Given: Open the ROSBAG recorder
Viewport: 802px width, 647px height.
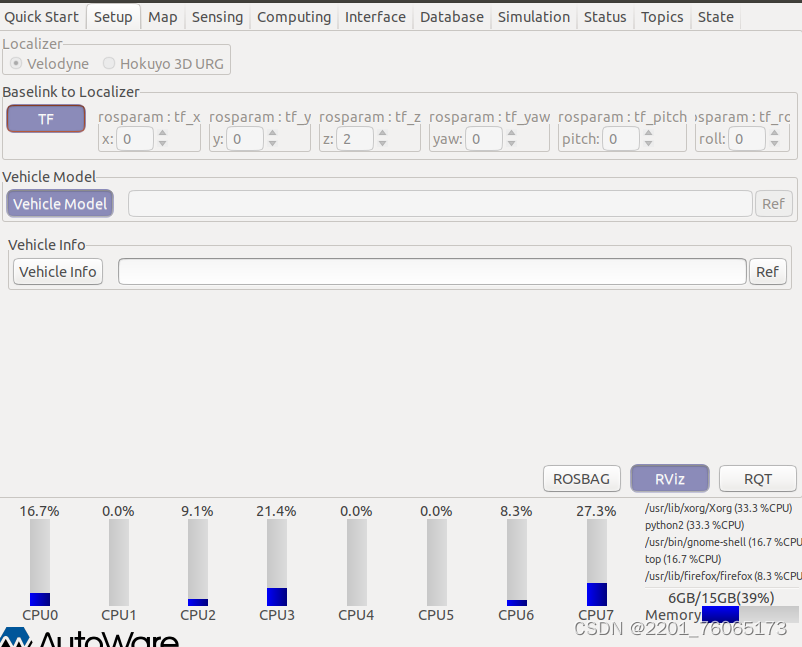Looking at the screenshot, I should coord(581,478).
